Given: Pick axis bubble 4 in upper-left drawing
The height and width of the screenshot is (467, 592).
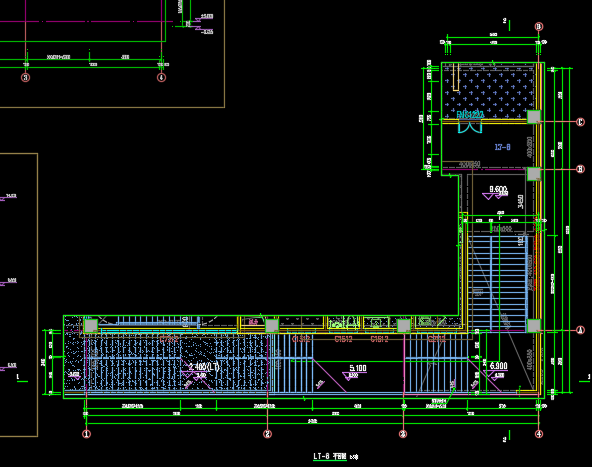Looking at the screenshot, I should [161, 77].
